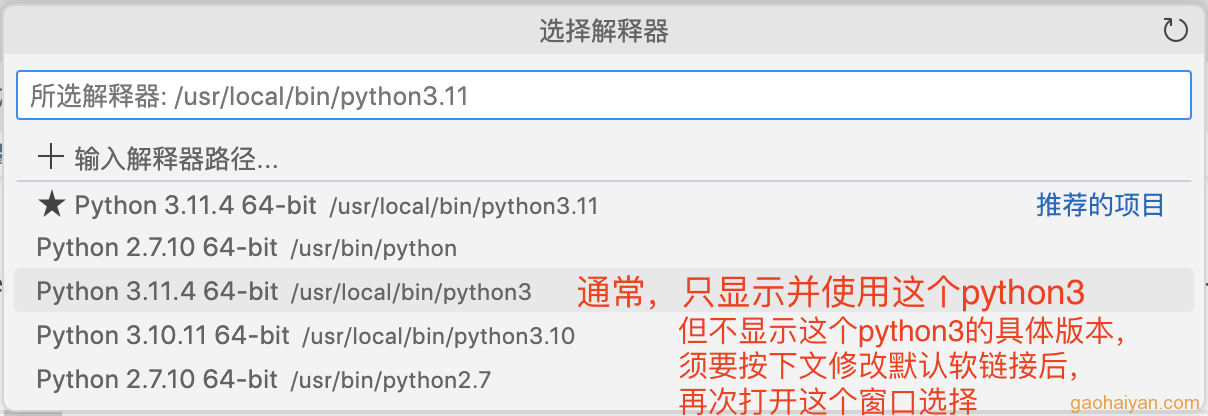Click the plus icon beside 输入解释器路径
The image size is (1208, 416).
tap(49, 157)
